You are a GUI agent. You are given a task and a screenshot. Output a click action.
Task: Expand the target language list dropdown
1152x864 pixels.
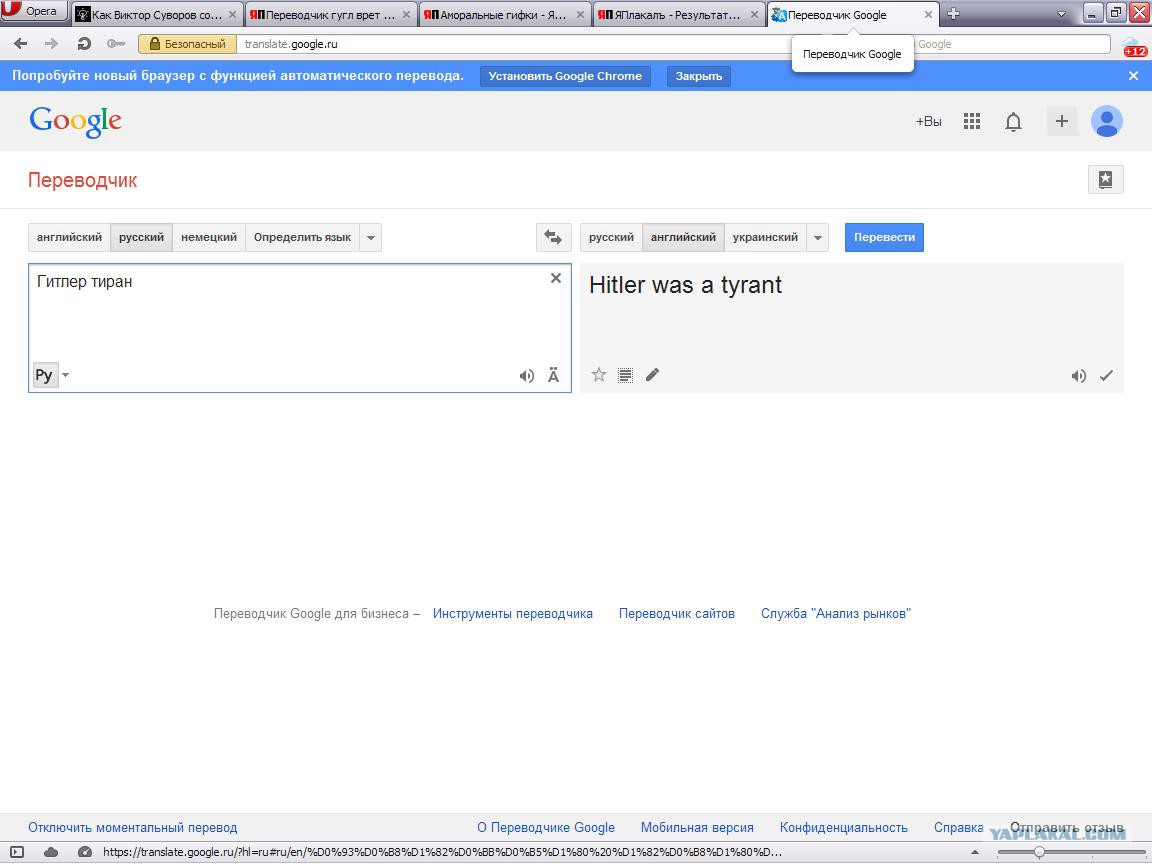(817, 237)
